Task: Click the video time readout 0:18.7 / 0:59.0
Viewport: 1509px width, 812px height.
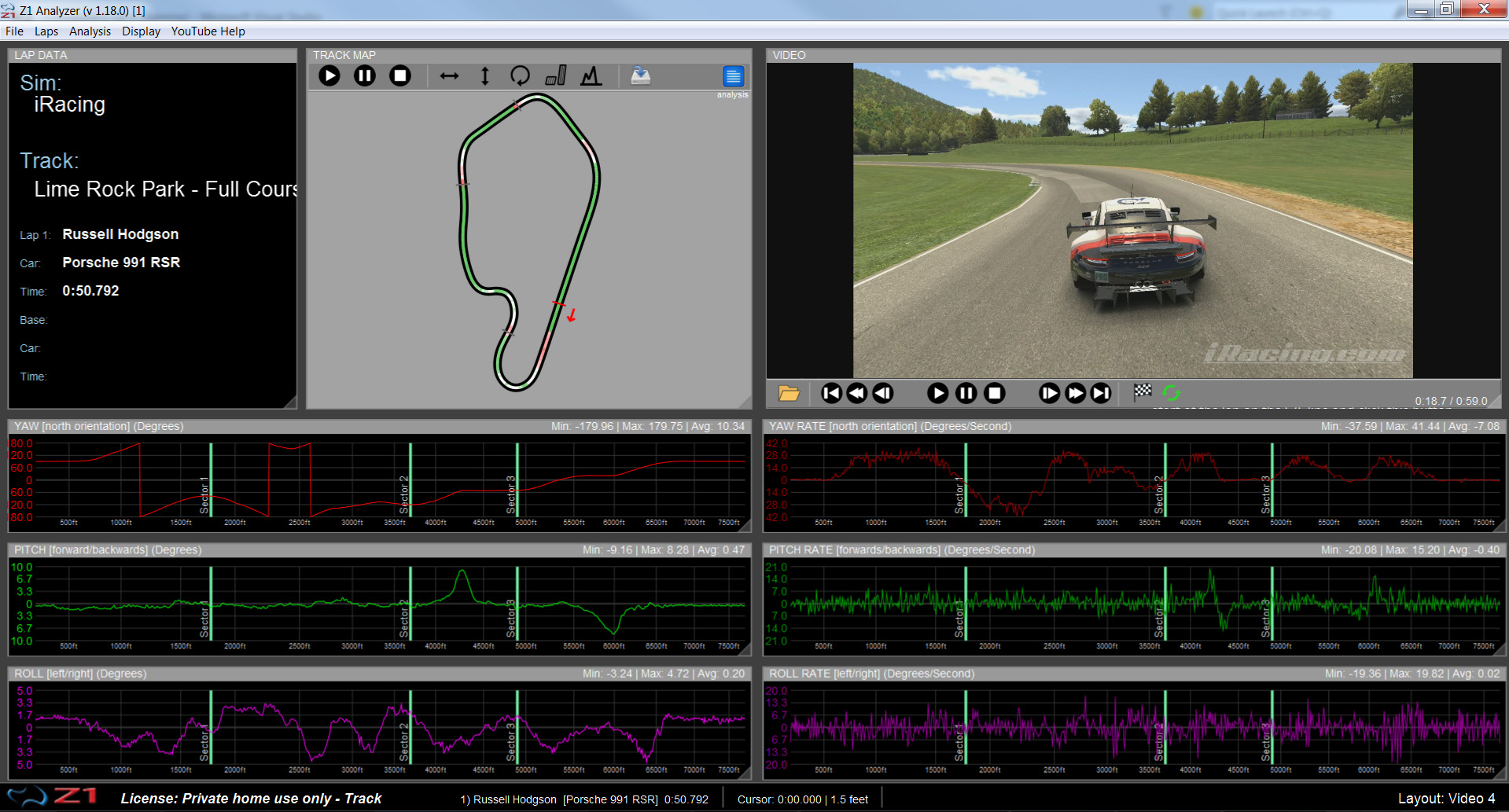Action: point(1451,401)
